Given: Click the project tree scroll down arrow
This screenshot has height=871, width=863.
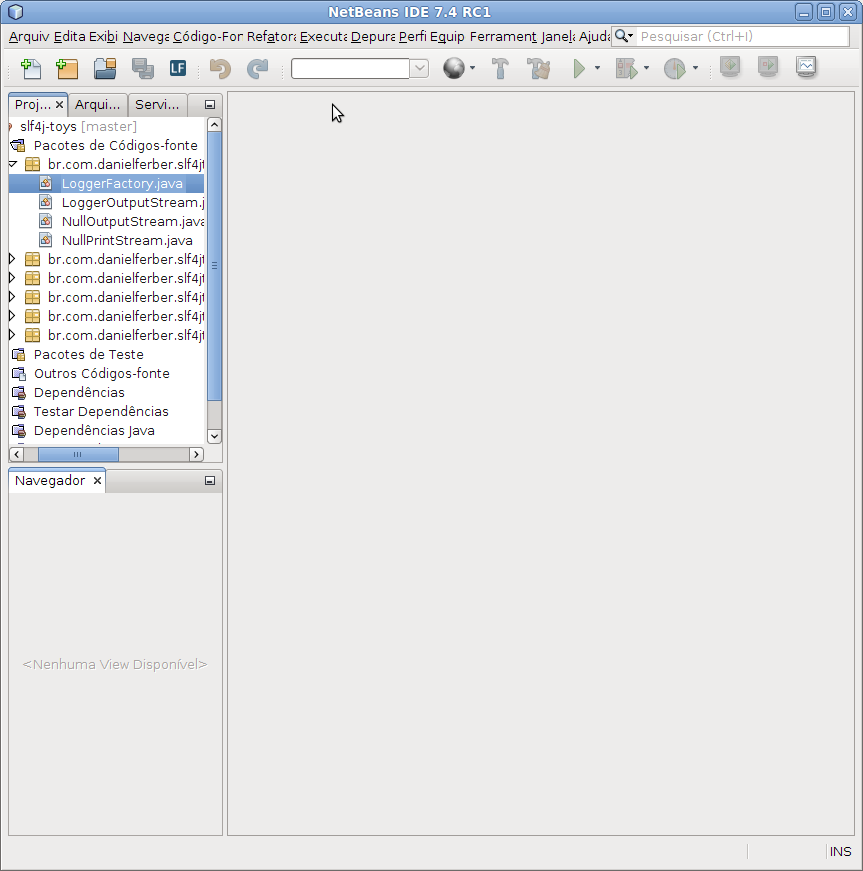Looking at the screenshot, I should pos(214,436).
